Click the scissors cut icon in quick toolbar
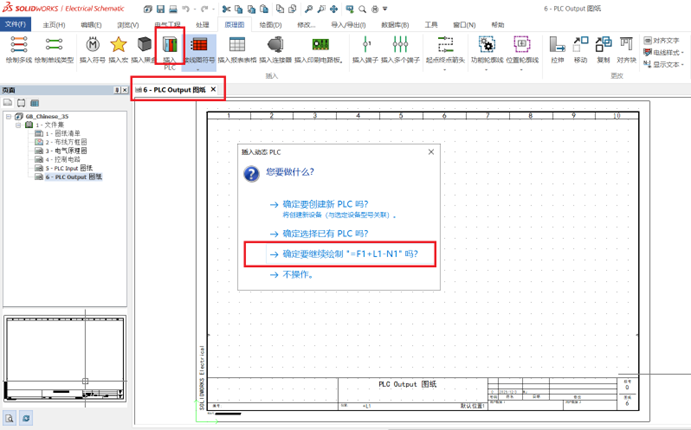The width and height of the screenshot is (691, 430). pyautogui.click(x=226, y=9)
